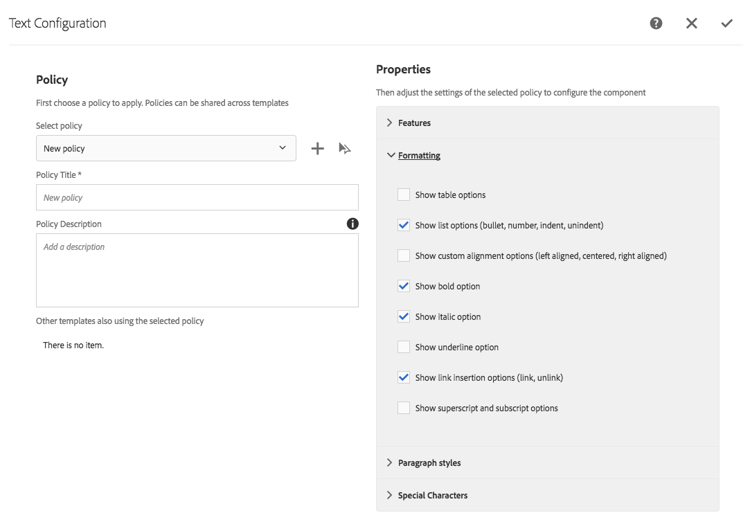Uncheck the Show bold option checkbox
The width and height of the screenshot is (750, 522).
(x=403, y=286)
